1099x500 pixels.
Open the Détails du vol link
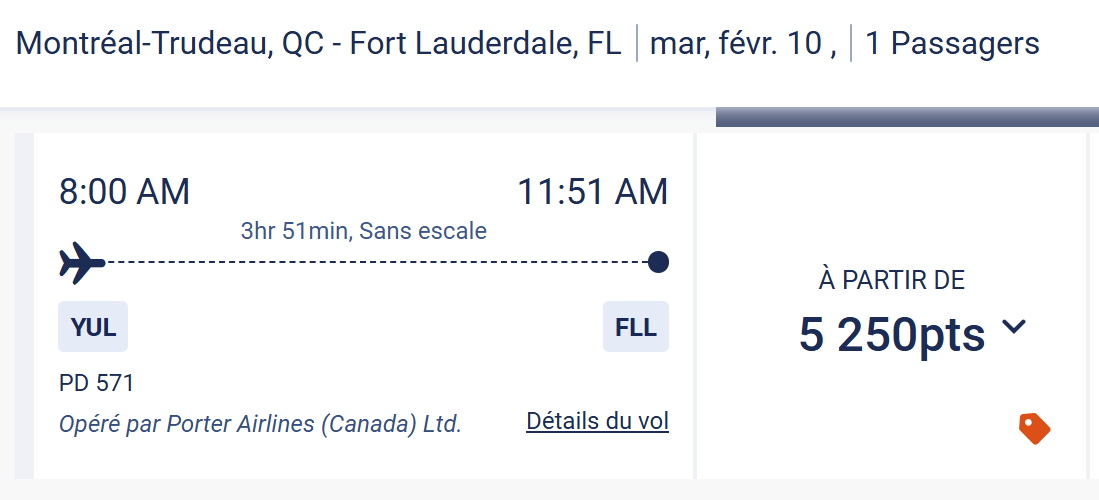pyautogui.click(x=597, y=421)
